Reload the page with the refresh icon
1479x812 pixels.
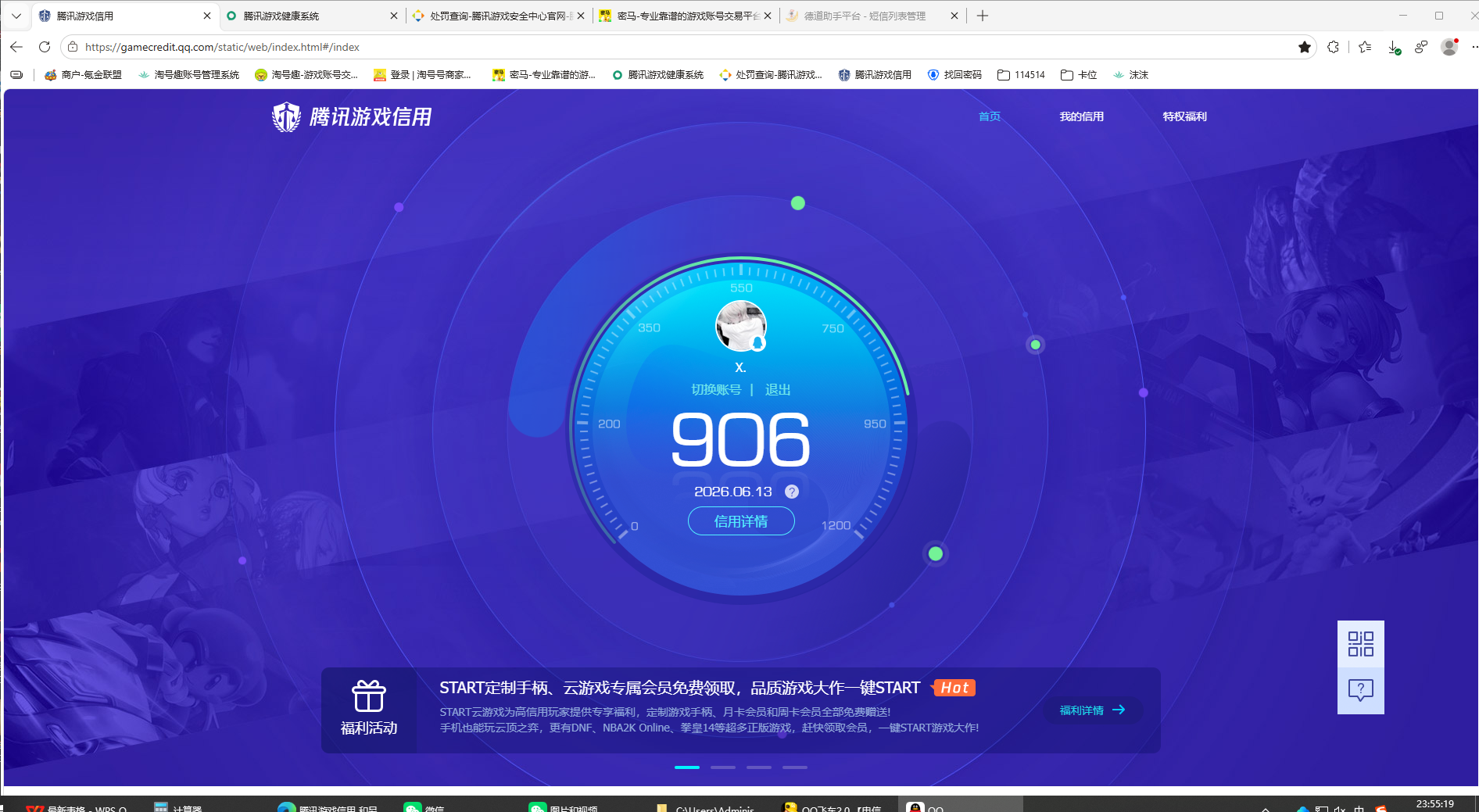tap(45, 47)
